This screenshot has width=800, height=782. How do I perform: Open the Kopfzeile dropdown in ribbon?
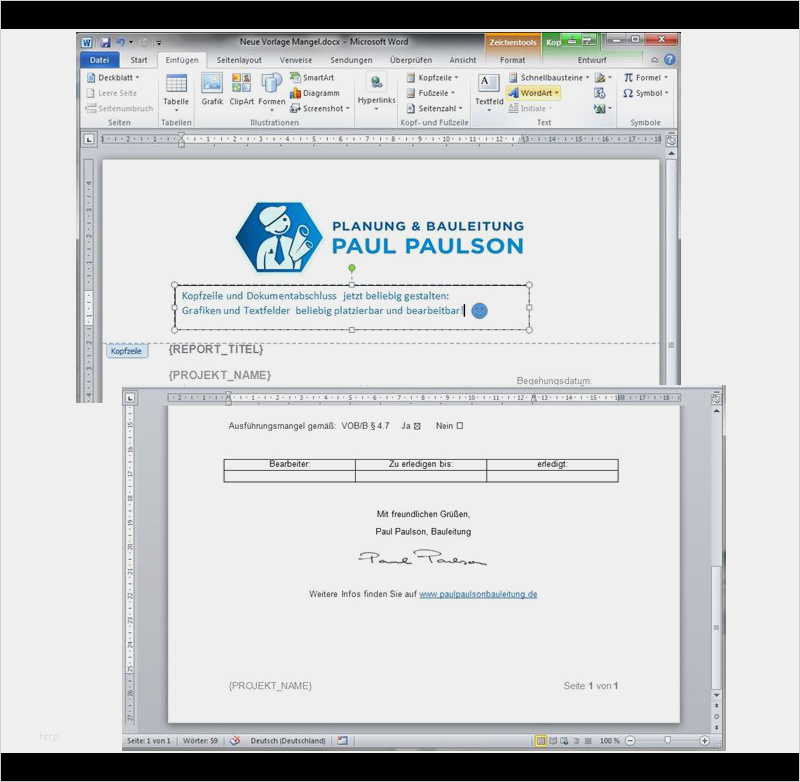click(x=433, y=78)
